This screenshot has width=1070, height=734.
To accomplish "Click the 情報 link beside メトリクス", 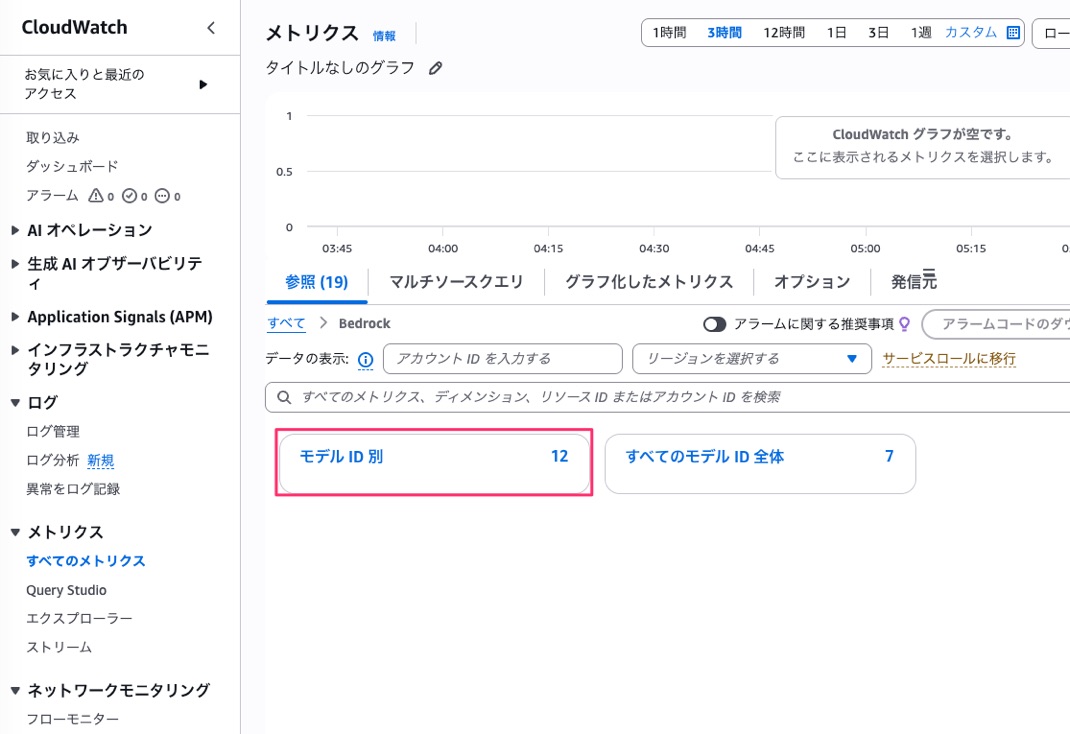I will click(384, 36).
